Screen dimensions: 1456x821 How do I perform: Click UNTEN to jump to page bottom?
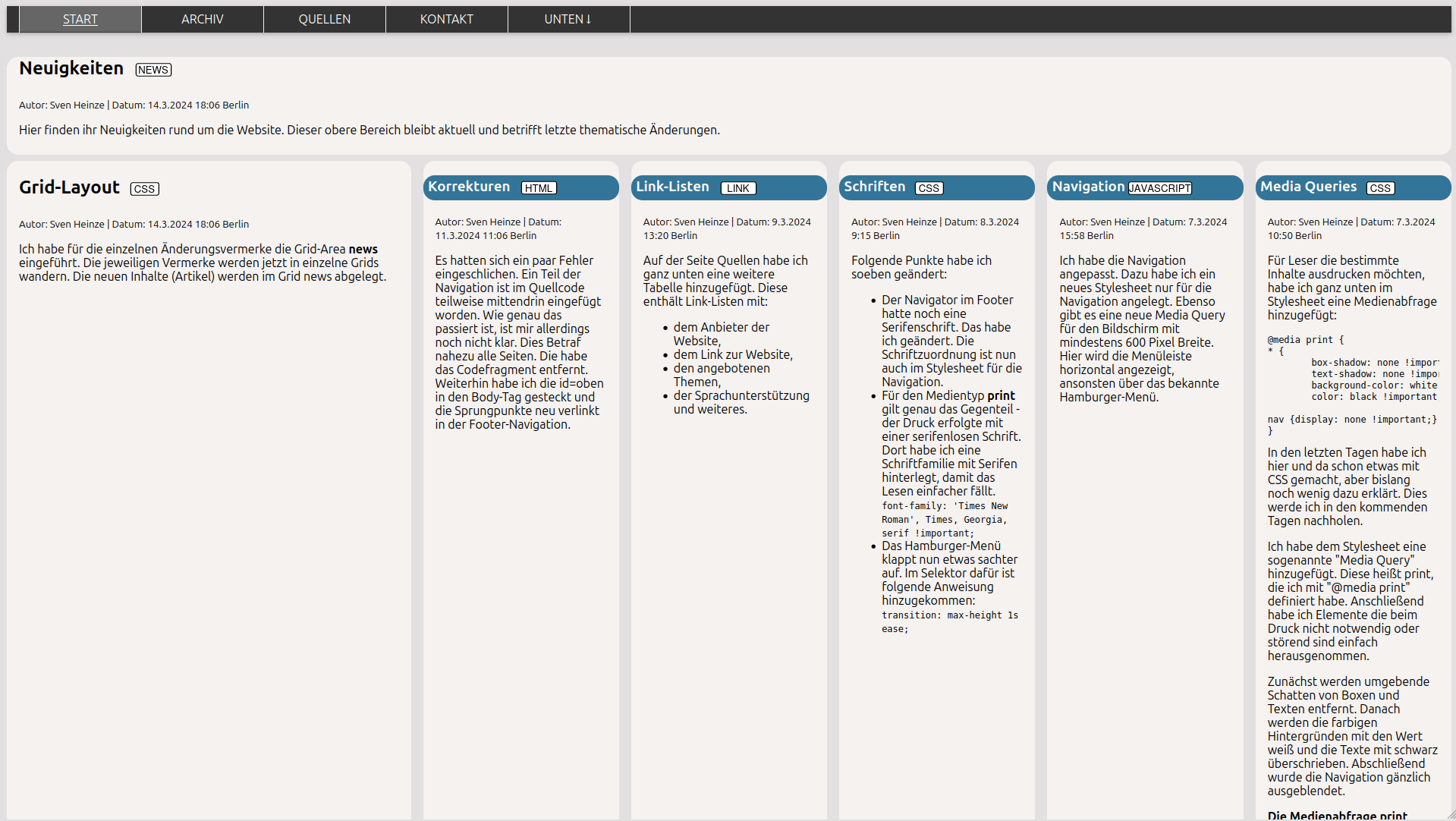[x=568, y=19]
